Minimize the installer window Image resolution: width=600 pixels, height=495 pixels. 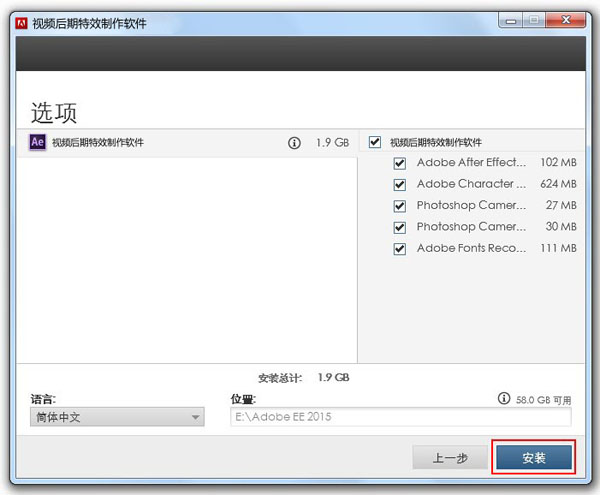coord(510,21)
